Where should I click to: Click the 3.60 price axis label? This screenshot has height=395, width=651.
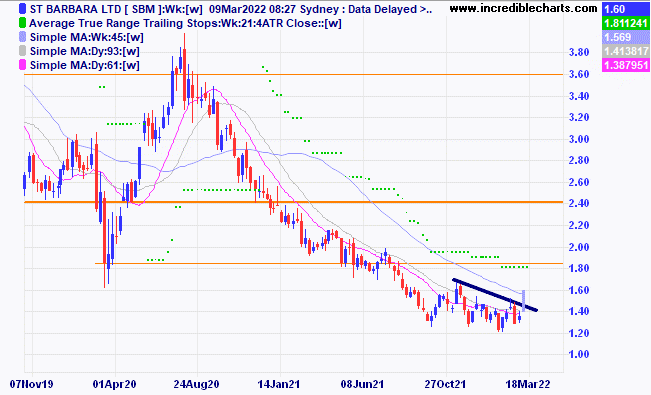579,74
